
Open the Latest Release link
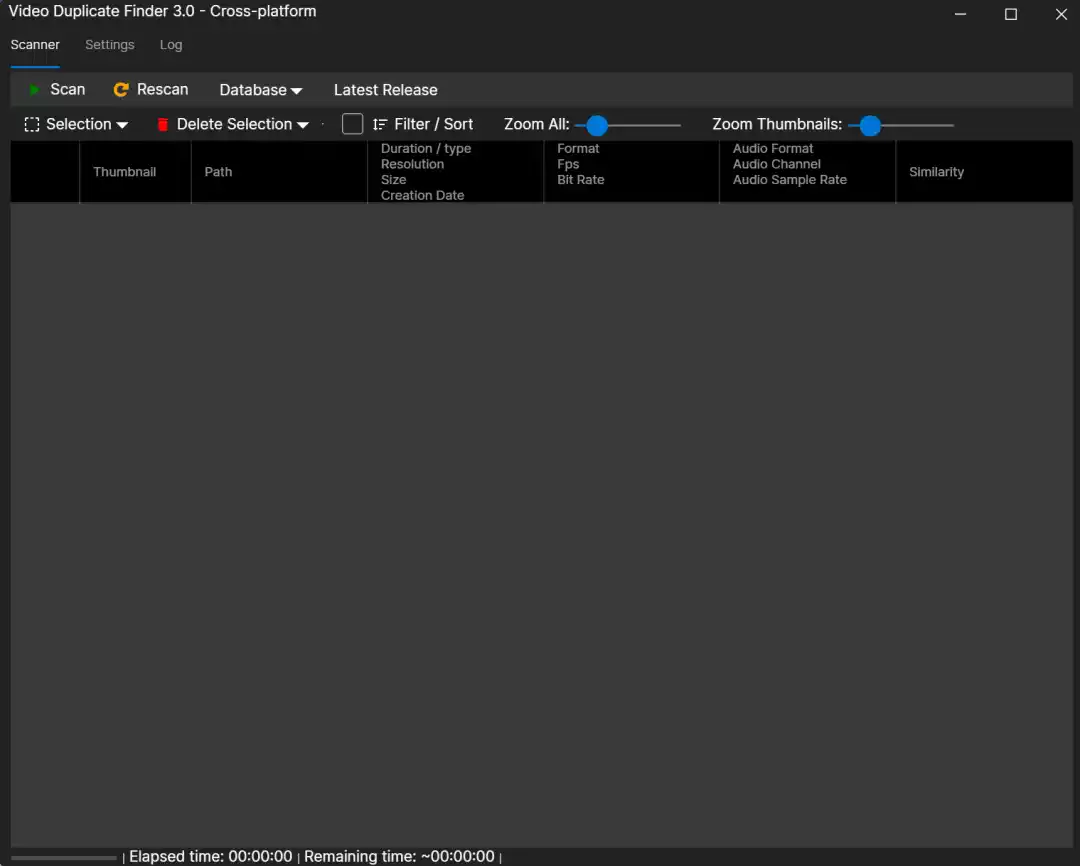[386, 90]
